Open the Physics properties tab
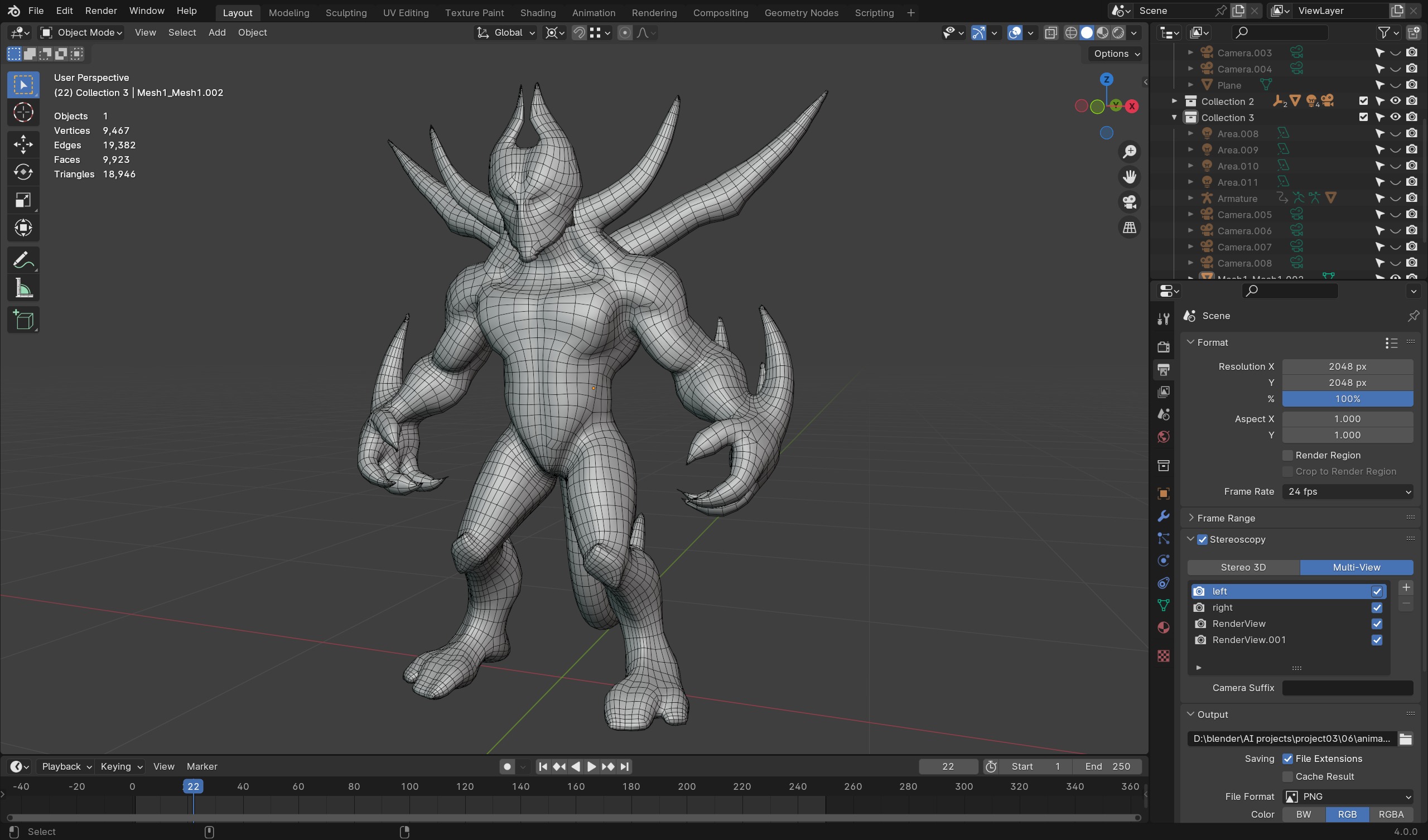1428x840 pixels. click(x=1164, y=561)
